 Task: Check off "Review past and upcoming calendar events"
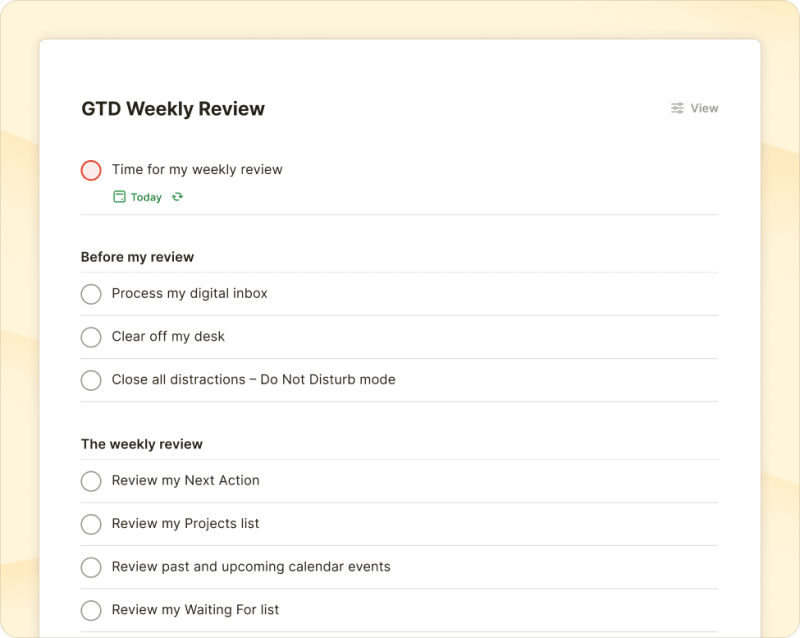click(91, 567)
